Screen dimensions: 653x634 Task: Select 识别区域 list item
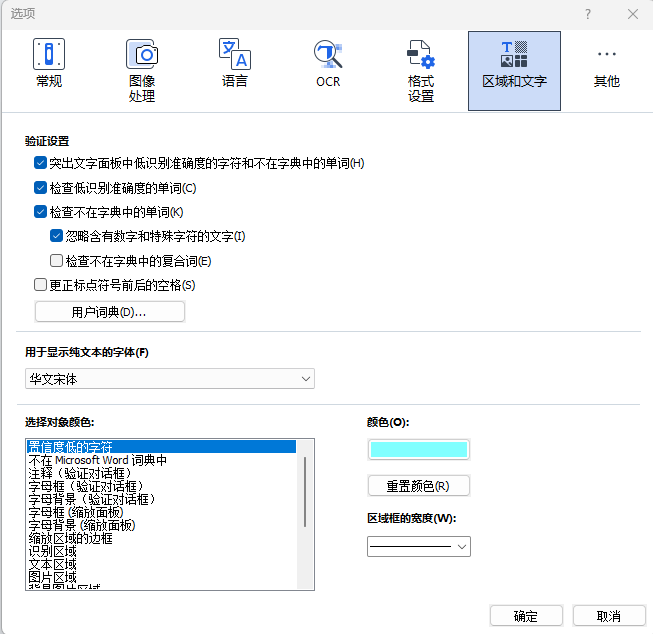click(162, 552)
